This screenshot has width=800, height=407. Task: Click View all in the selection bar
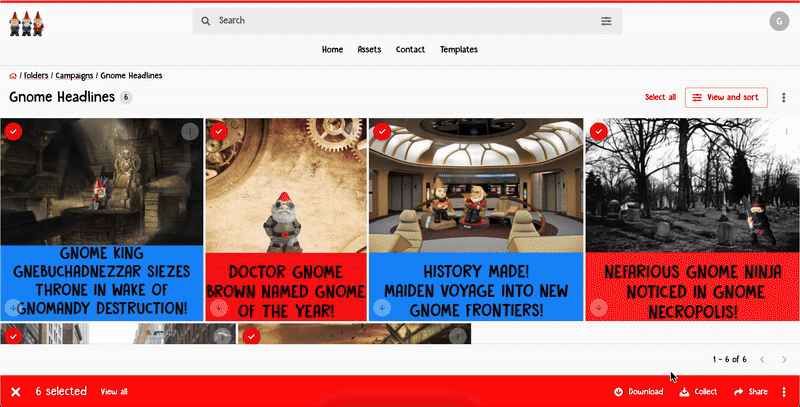pos(114,392)
